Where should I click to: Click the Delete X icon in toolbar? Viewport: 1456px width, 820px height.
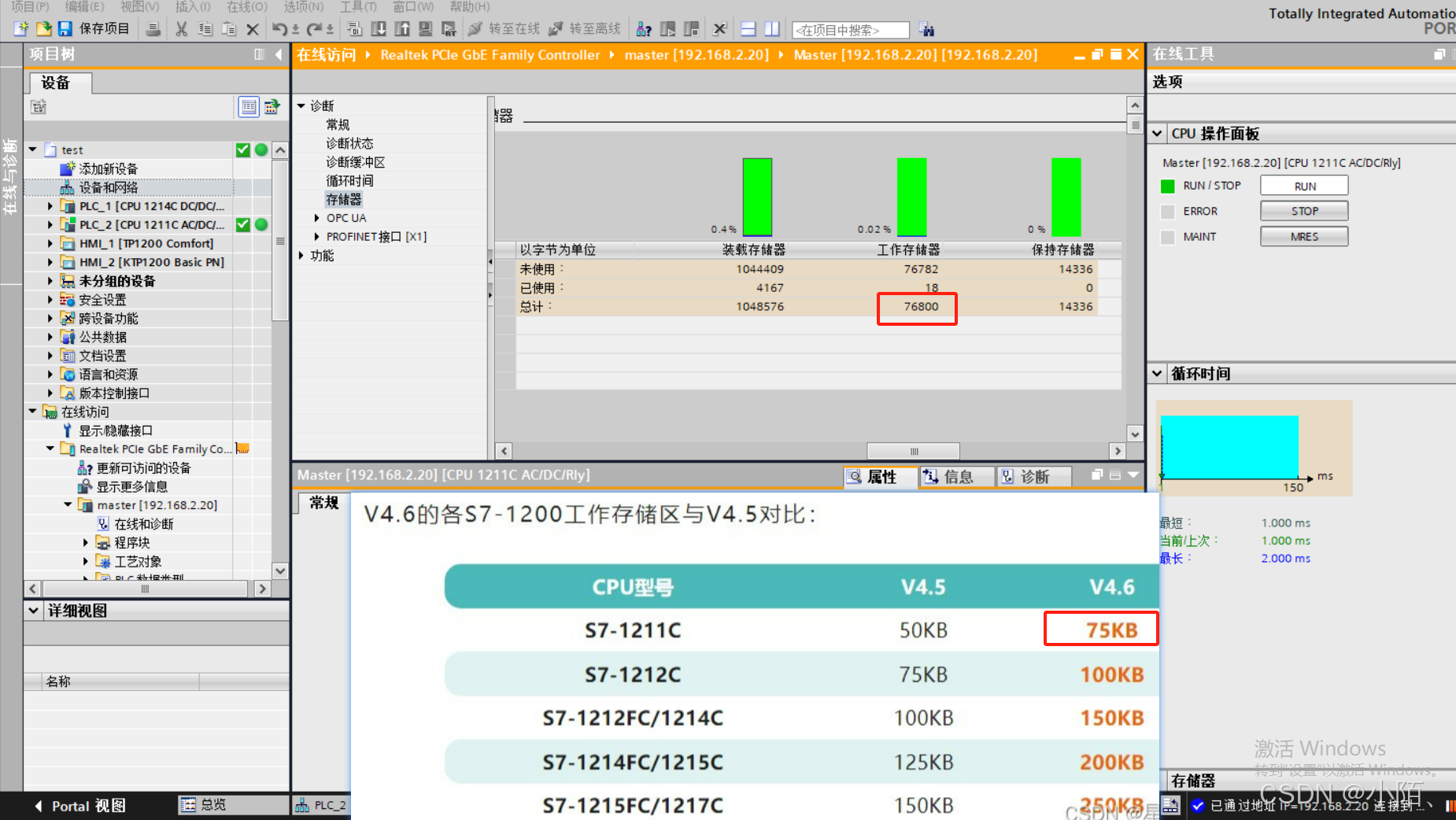[x=253, y=29]
